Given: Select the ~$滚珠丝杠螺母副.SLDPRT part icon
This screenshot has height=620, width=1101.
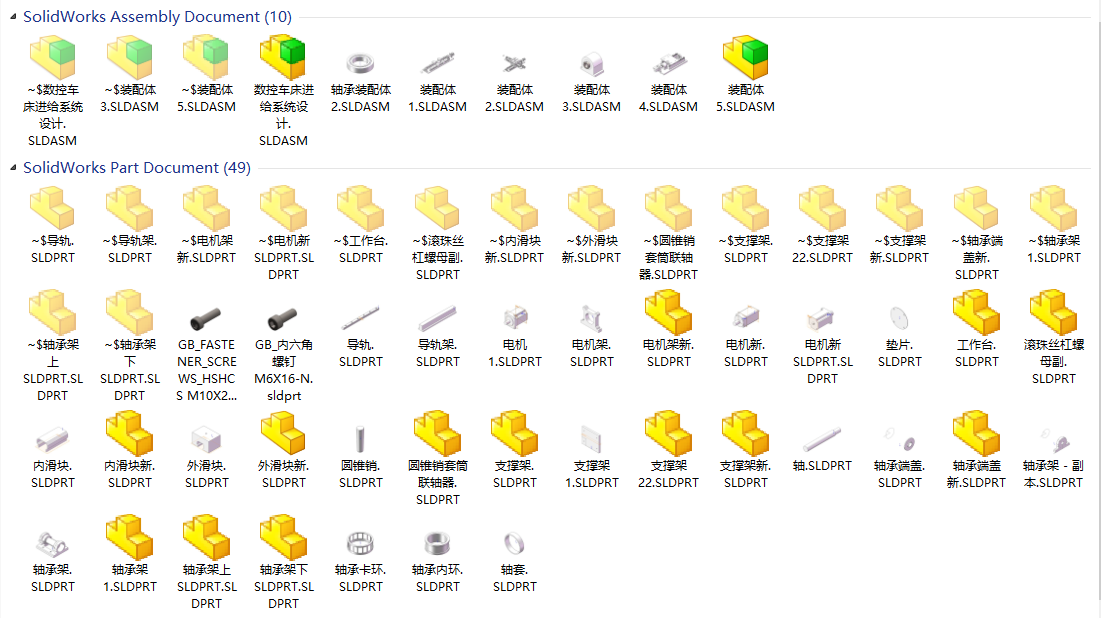Looking at the screenshot, I should pos(437,208).
